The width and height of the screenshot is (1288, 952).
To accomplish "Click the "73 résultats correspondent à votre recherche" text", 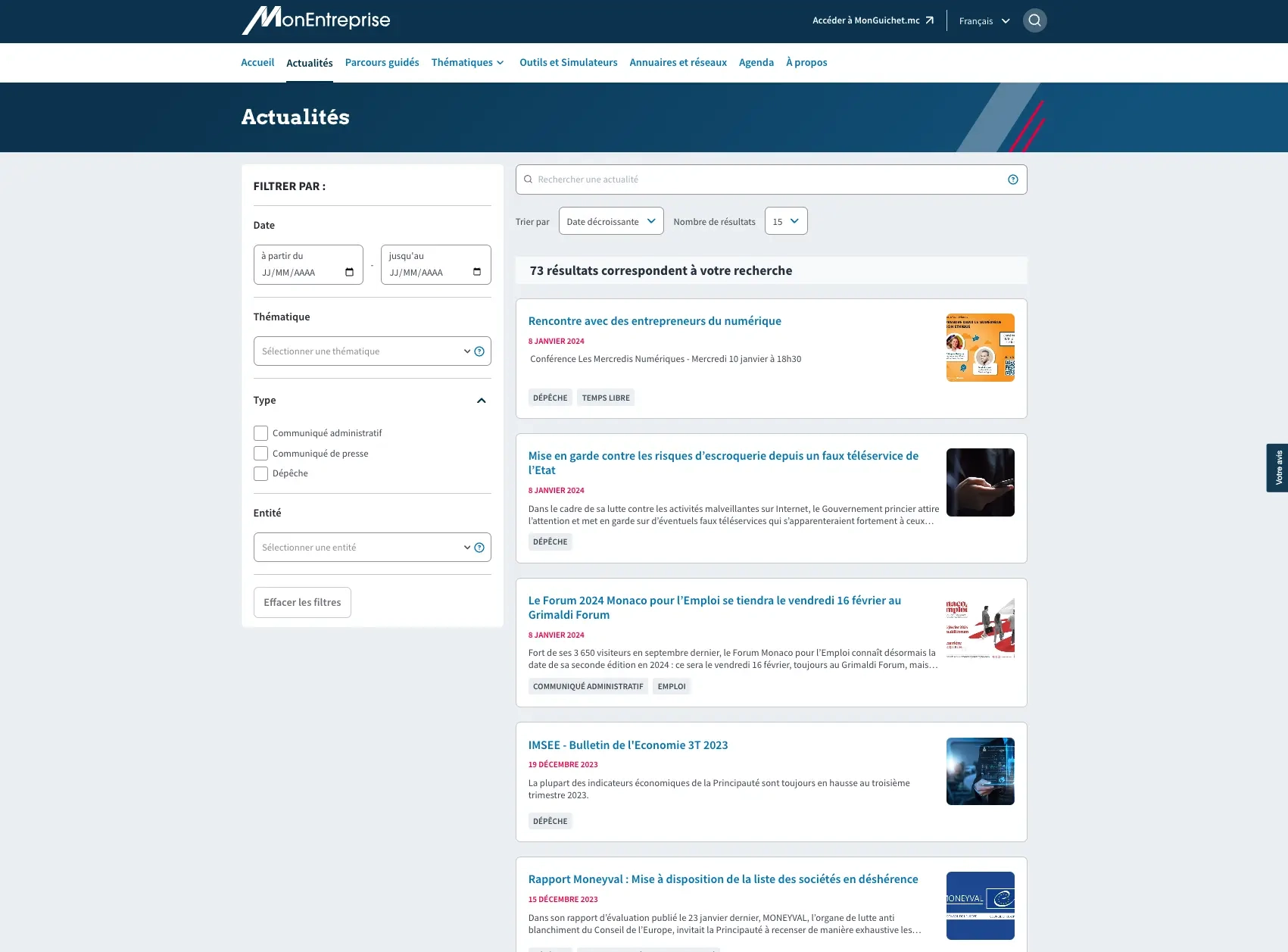I will (661, 270).
